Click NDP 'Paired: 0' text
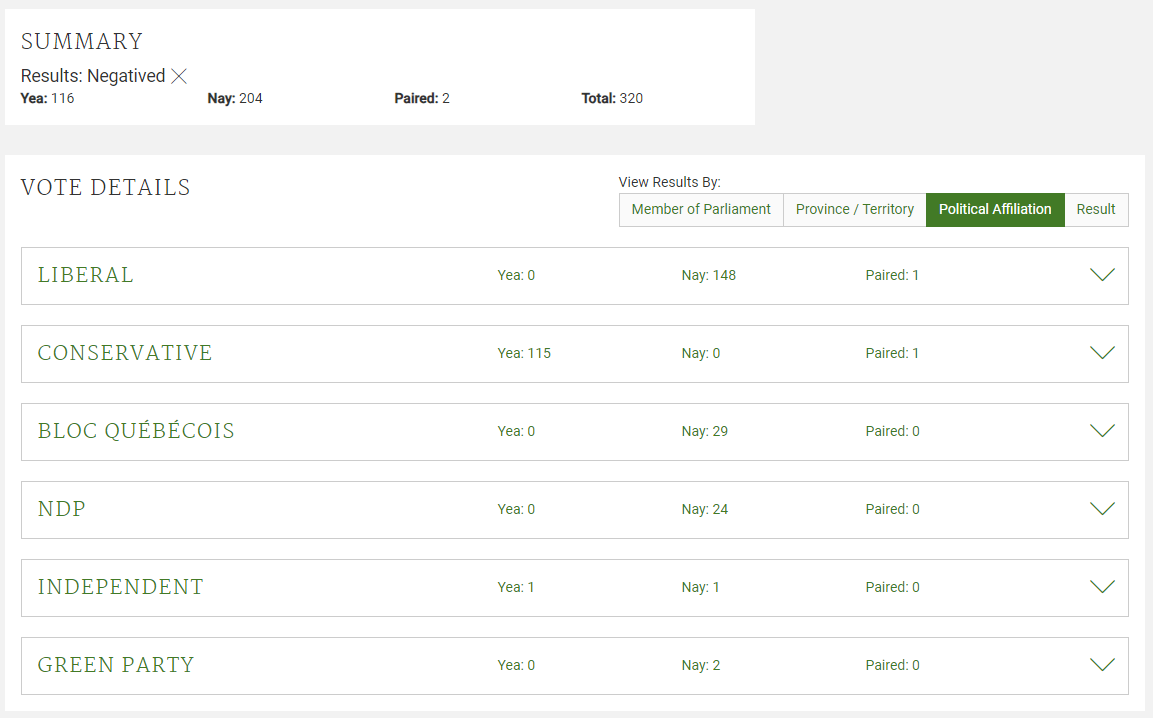The height and width of the screenshot is (718, 1153). pyautogui.click(x=892, y=509)
